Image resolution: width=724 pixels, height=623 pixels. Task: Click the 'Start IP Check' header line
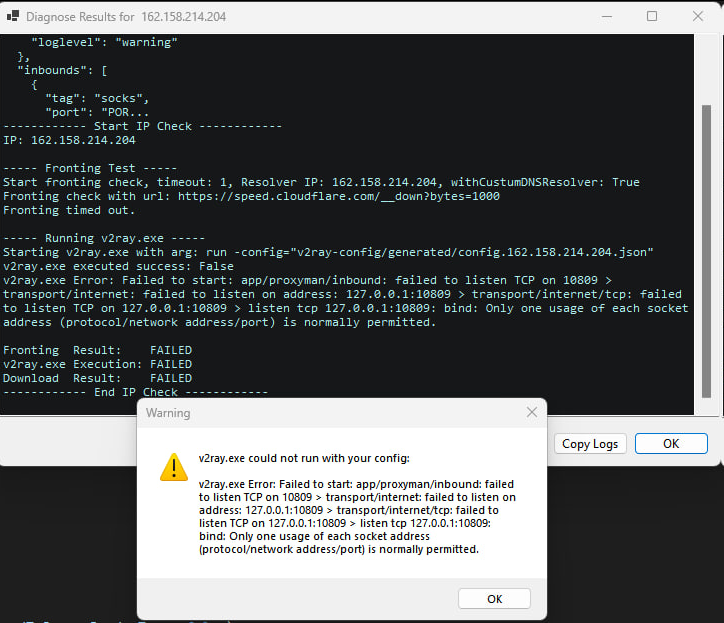click(142, 127)
